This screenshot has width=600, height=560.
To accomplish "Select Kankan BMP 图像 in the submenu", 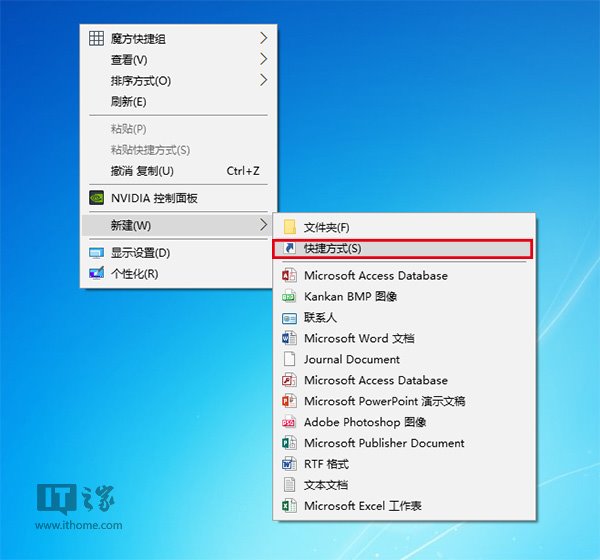I will point(404,296).
